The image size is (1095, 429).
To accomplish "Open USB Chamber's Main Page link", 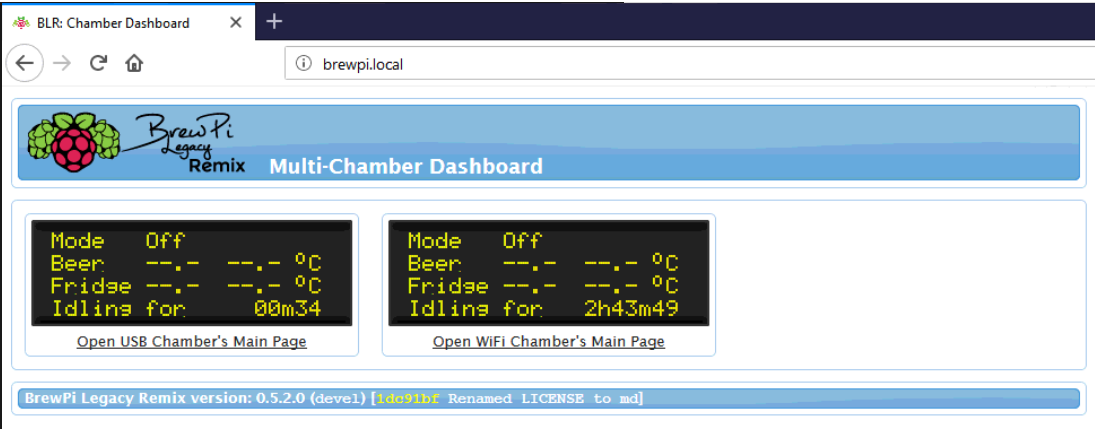I will (x=191, y=342).
